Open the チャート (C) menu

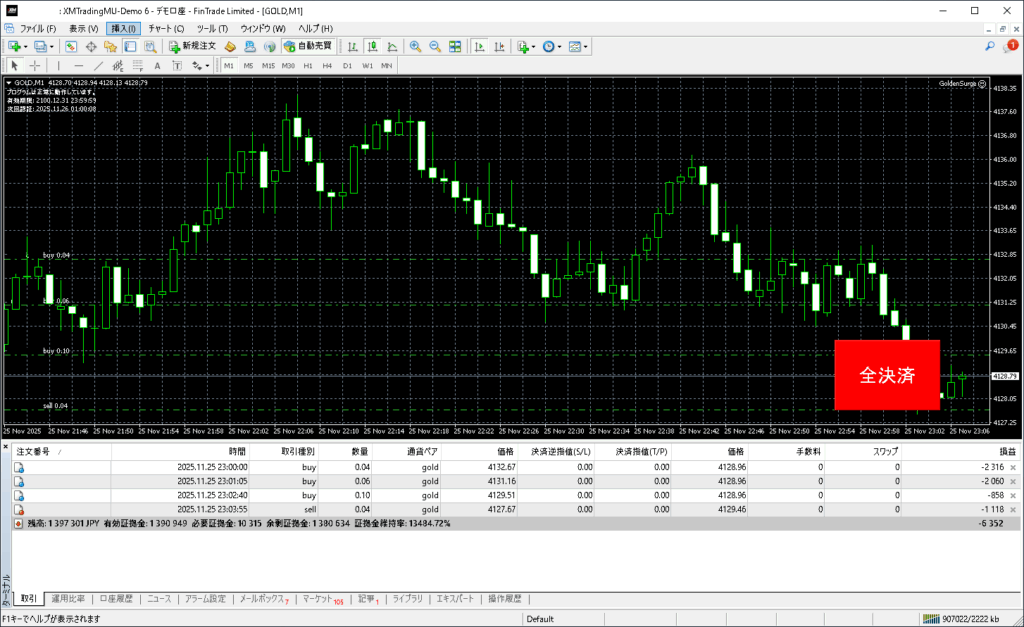click(165, 29)
